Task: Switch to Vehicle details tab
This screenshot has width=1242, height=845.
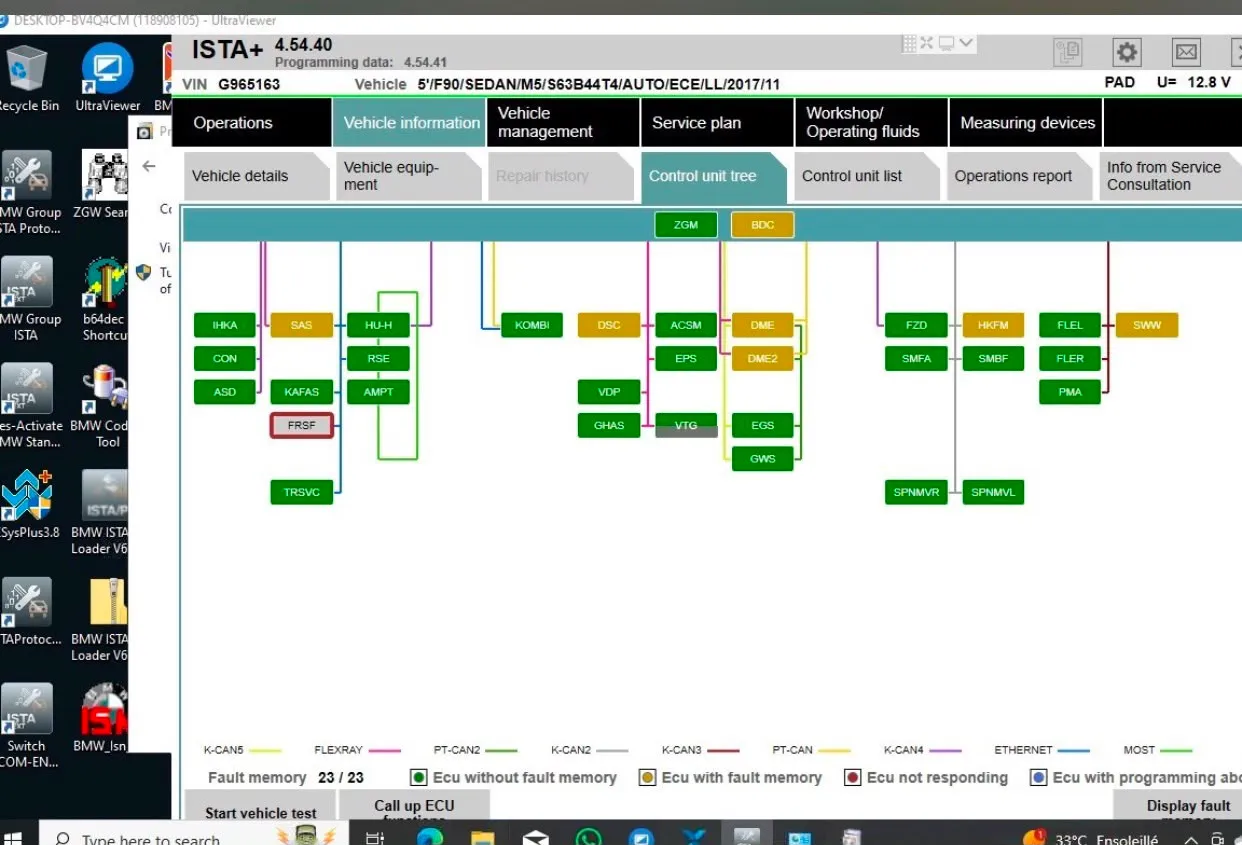Action: coord(256,176)
